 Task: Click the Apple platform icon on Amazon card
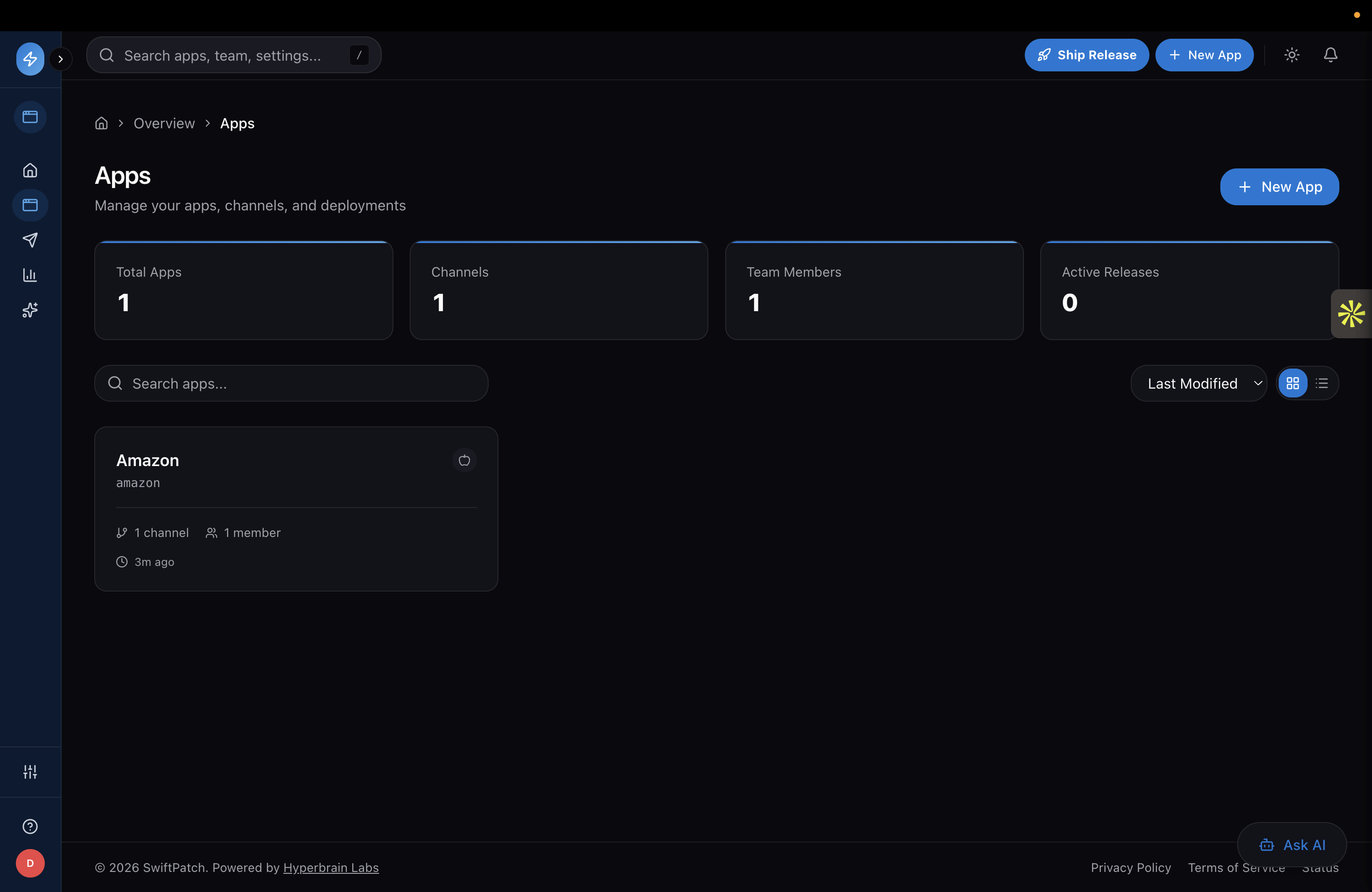click(x=464, y=460)
